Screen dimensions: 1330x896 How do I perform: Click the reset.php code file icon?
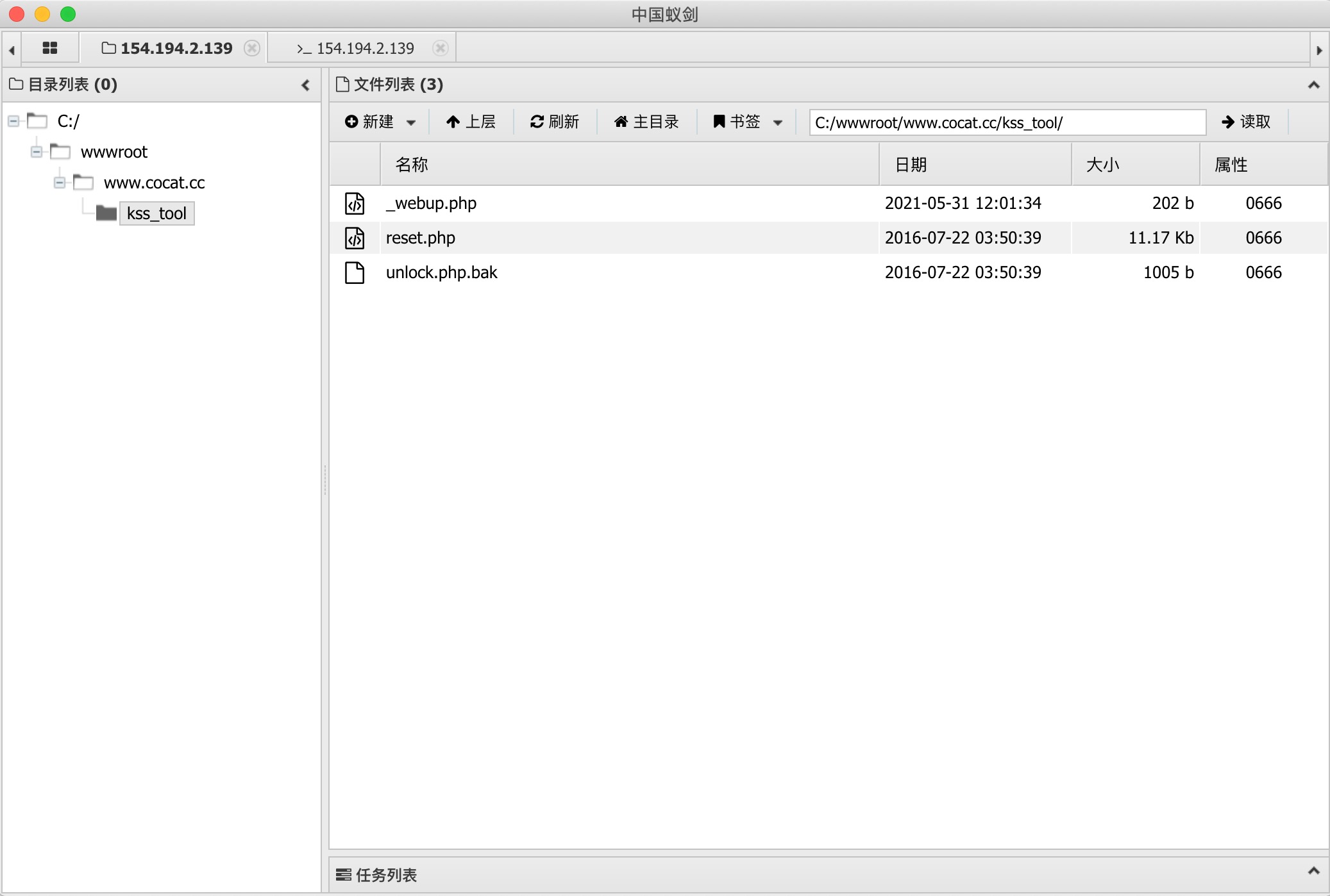coord(355,238)
